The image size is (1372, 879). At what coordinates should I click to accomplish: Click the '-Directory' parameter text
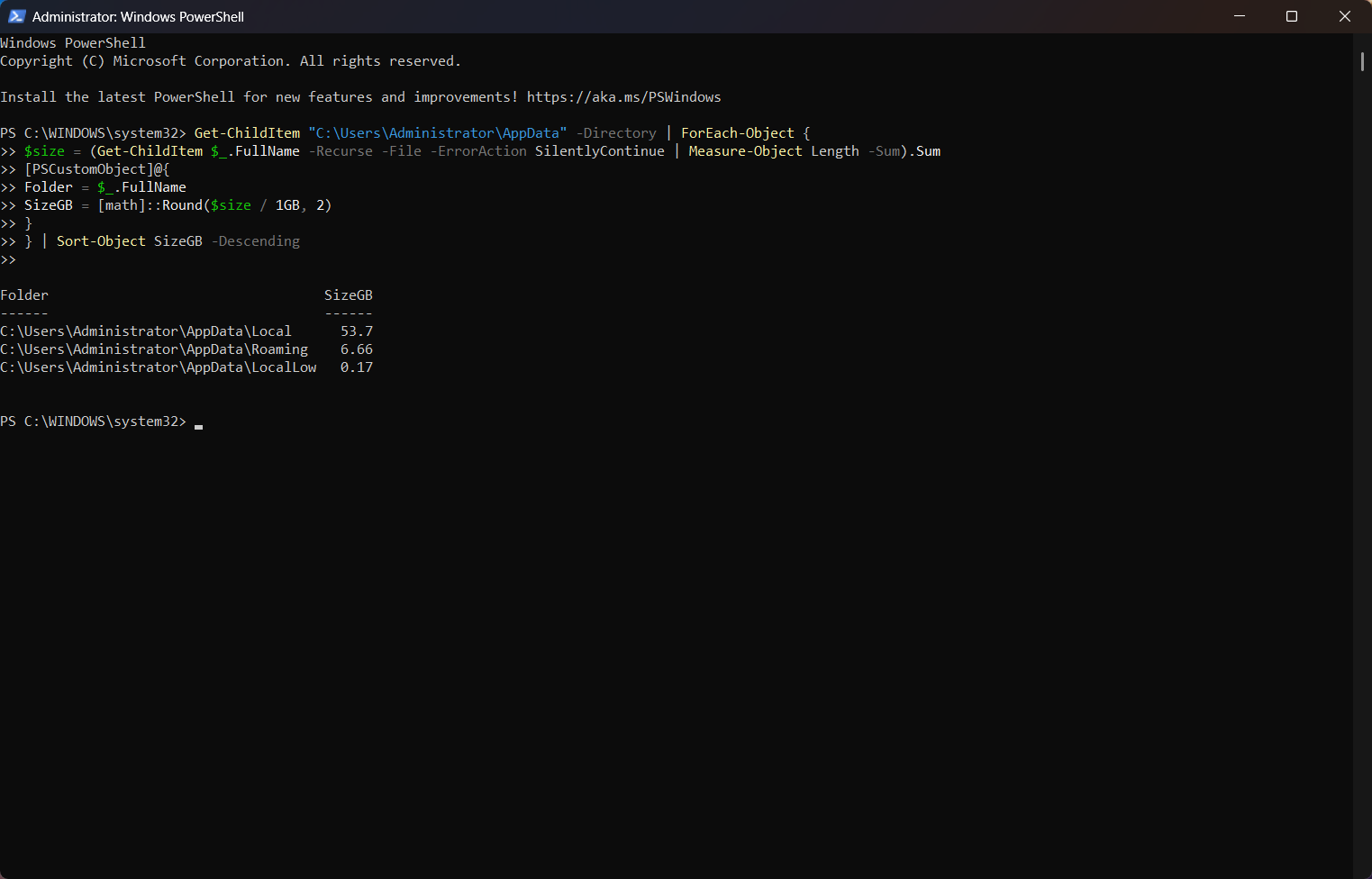616,133
